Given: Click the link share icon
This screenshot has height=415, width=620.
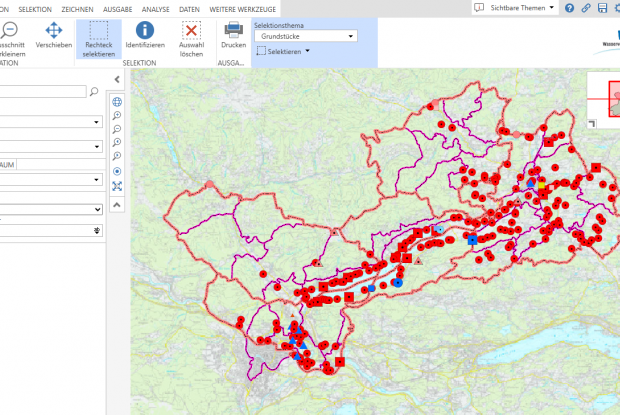Looking at the screenshot, I should click(585, 8).
